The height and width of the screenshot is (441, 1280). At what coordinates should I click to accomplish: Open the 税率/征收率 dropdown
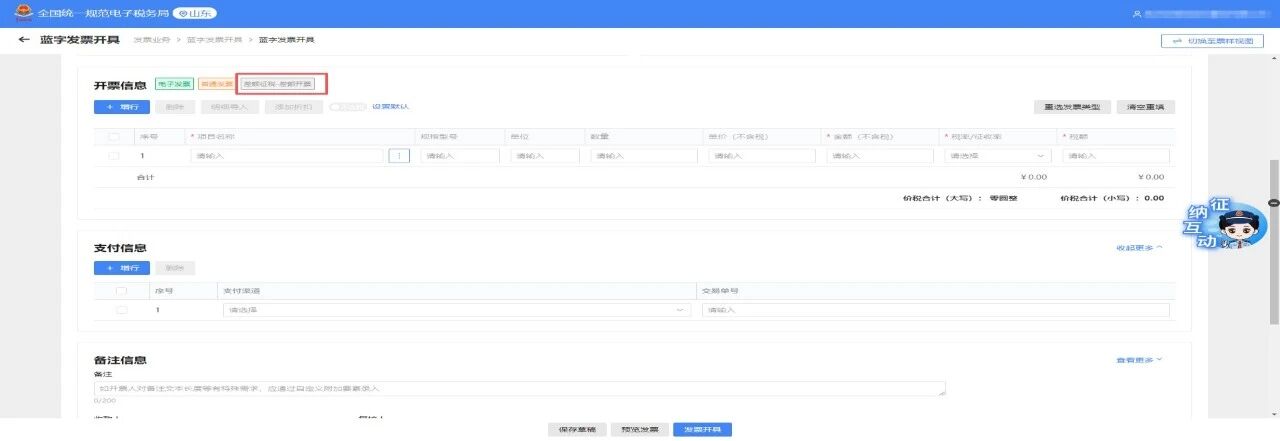pos(997,156)
